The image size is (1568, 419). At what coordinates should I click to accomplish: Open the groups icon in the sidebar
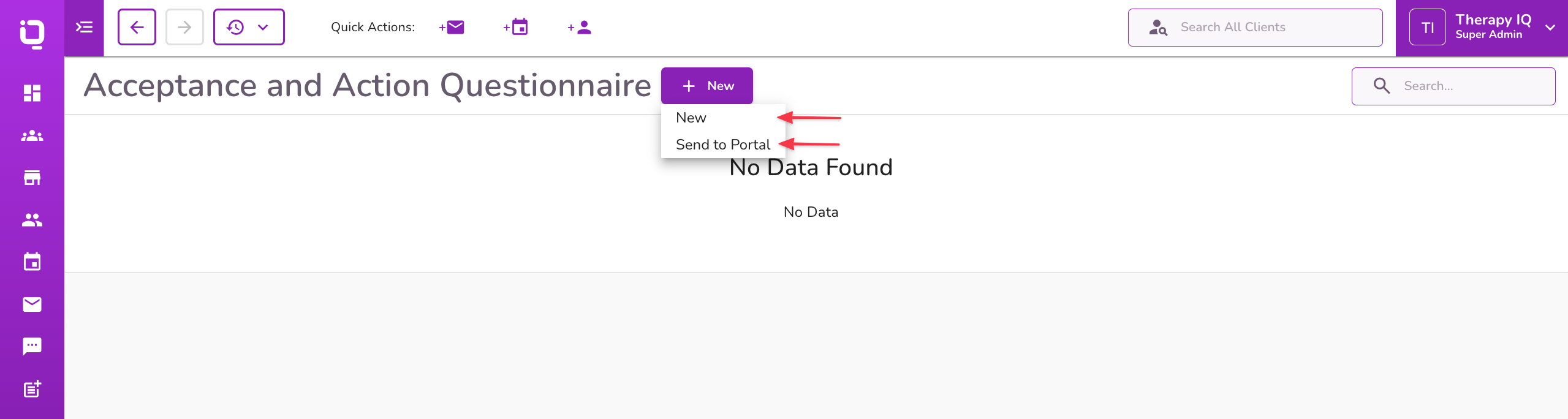point(32,136)
